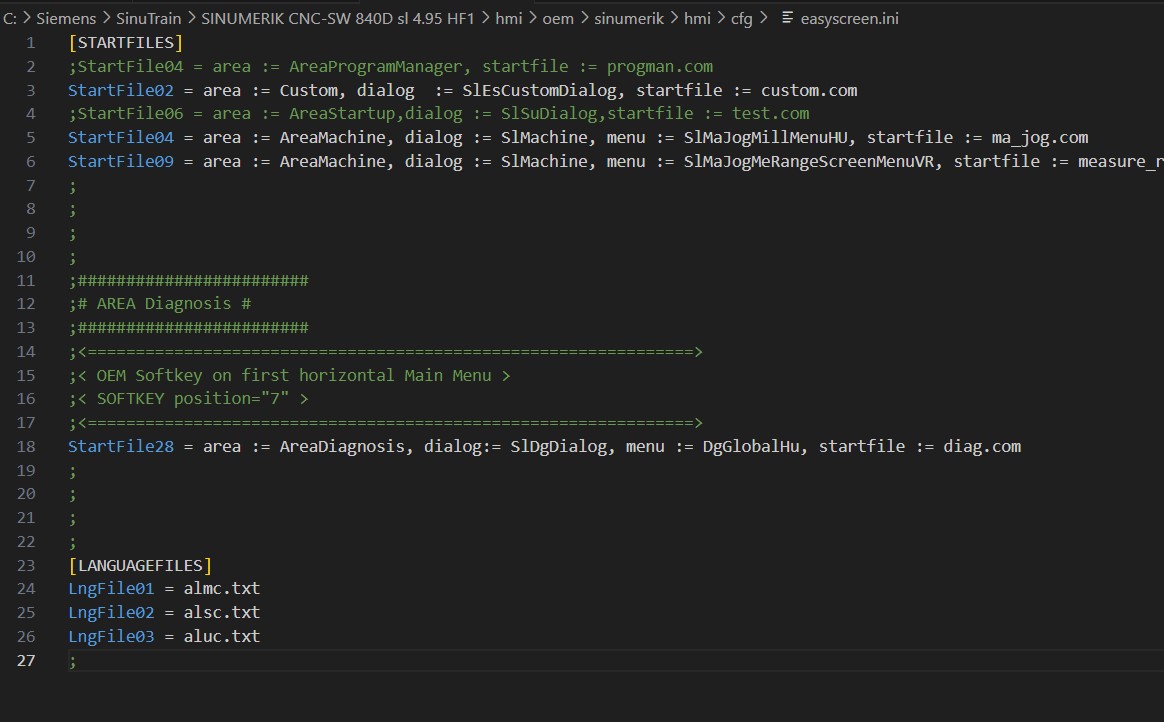
Task: Click the [LANGUAGEFILES] section header
Action: click(140, 565)
